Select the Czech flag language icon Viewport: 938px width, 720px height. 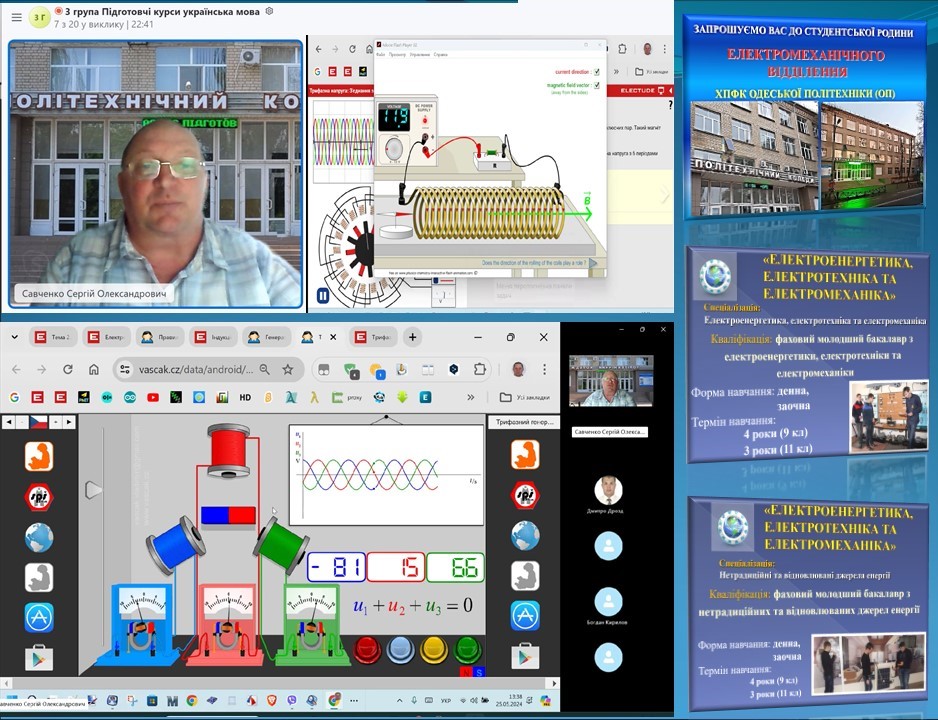click(x=38, y=422)
